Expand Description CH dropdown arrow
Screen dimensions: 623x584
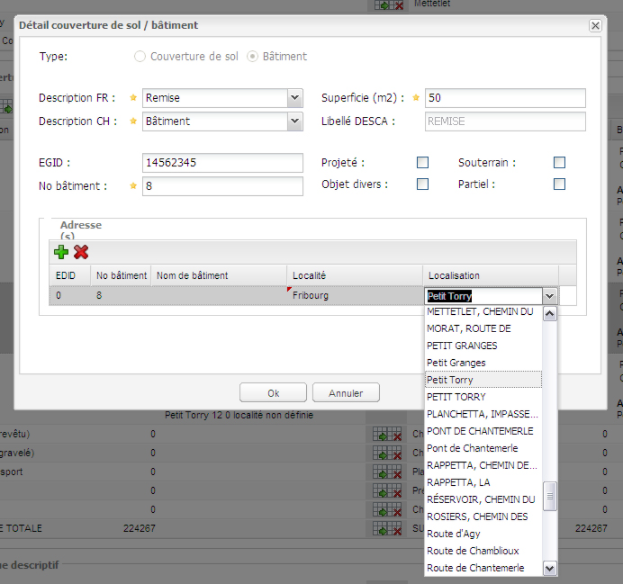[294, 121]
